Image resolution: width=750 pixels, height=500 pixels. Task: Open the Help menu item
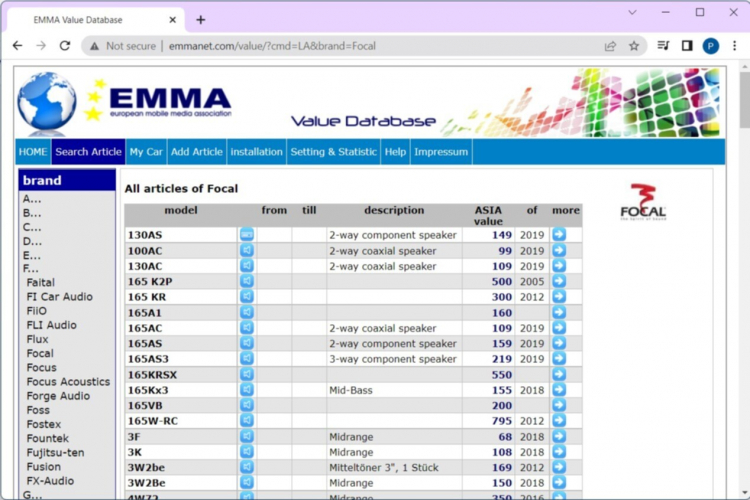coord(395,152)
